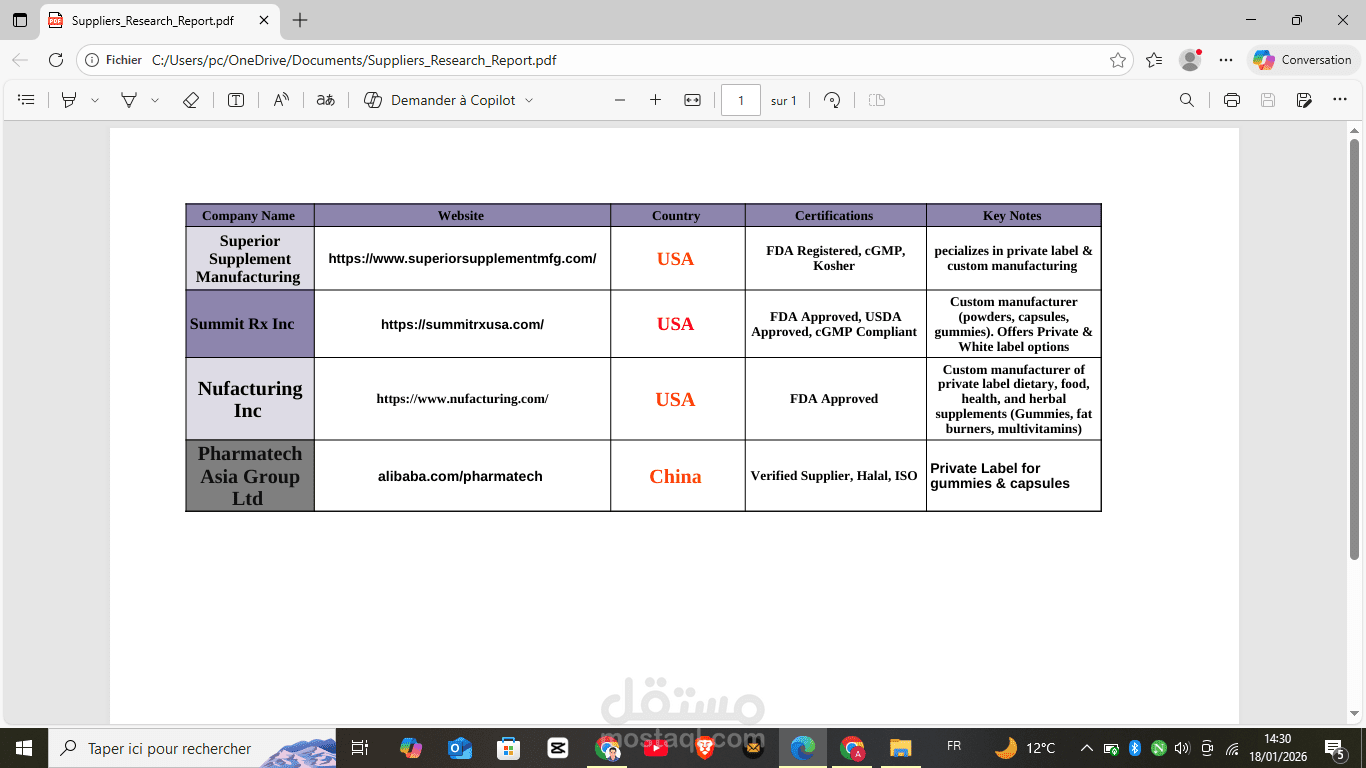Zoom in on the document
This screenshot has height=768, width=1366.
click(x=655, y=100)
